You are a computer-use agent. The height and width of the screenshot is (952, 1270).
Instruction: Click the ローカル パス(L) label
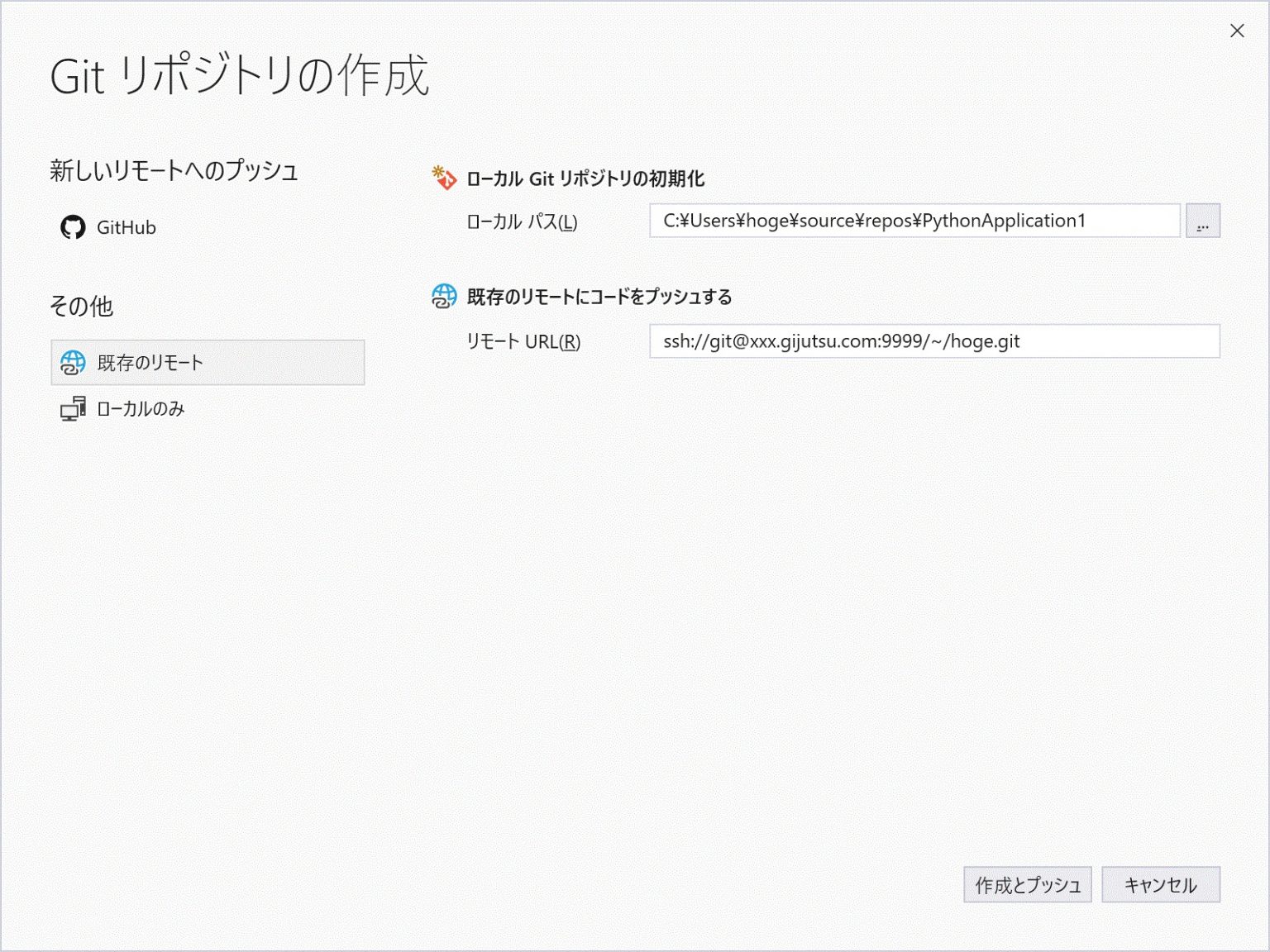(x=519, y=221)
